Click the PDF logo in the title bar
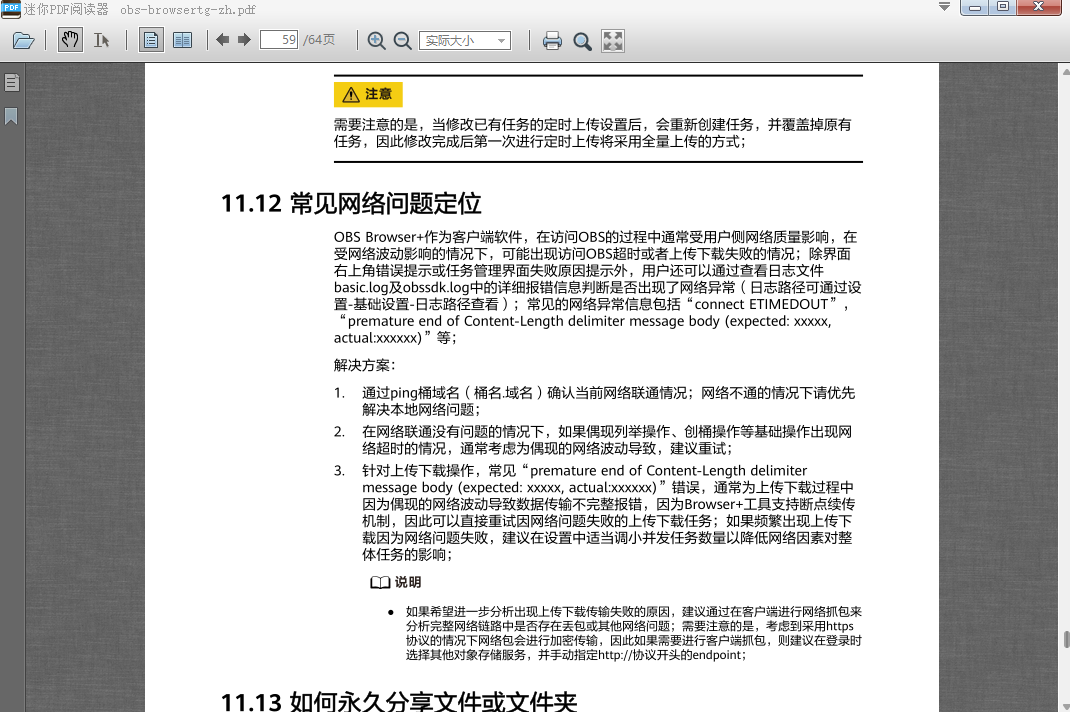The width and height of the screenshot is (1070, 712). pos(10,10)
